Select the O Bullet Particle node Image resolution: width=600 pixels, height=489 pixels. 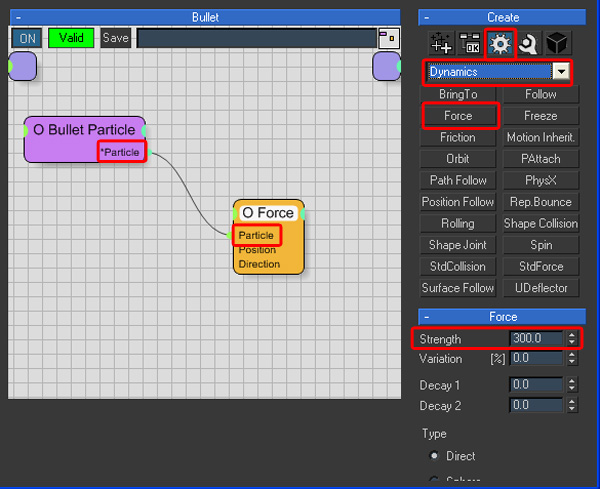point(85,140)
